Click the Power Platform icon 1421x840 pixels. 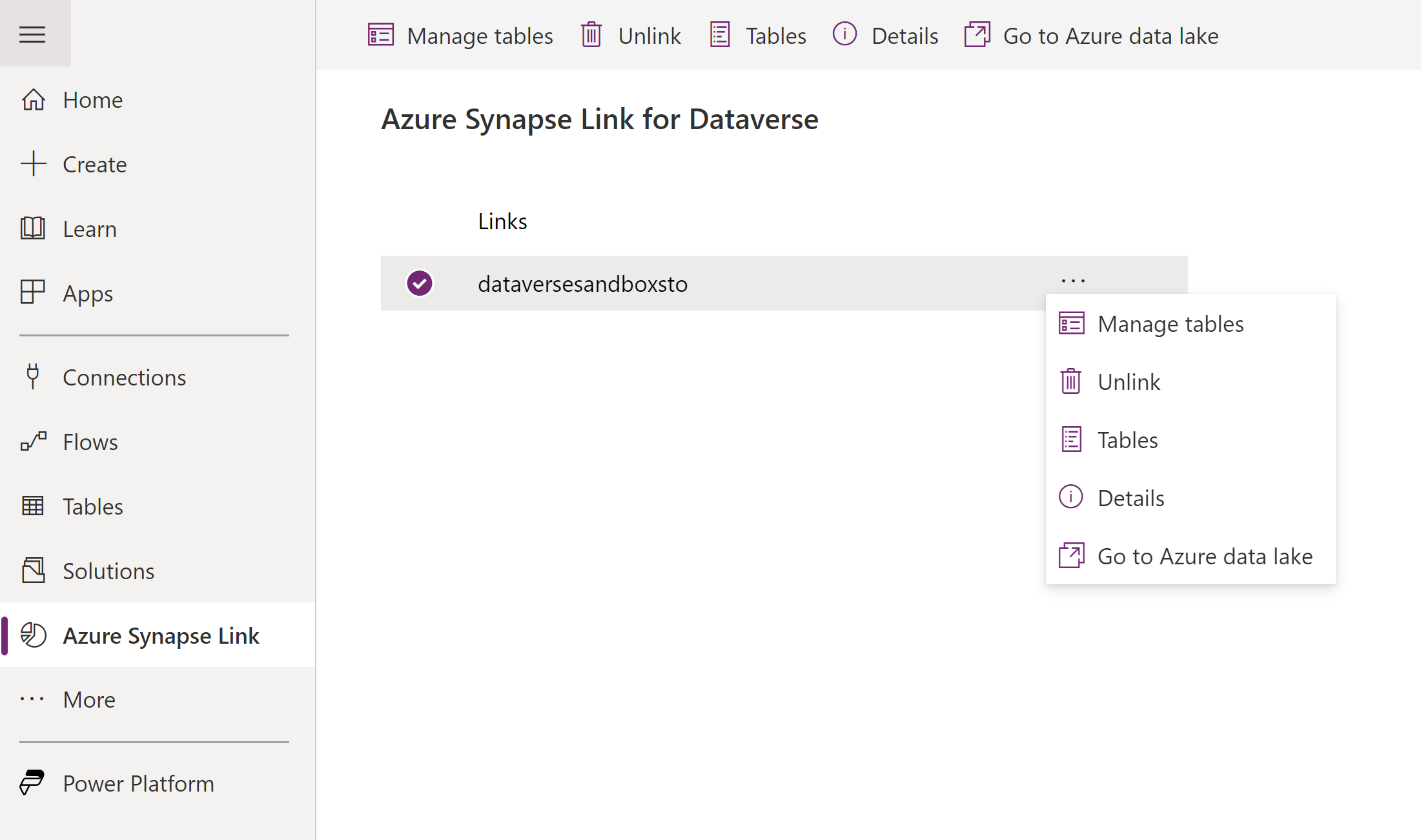click(x=32, y=783)
